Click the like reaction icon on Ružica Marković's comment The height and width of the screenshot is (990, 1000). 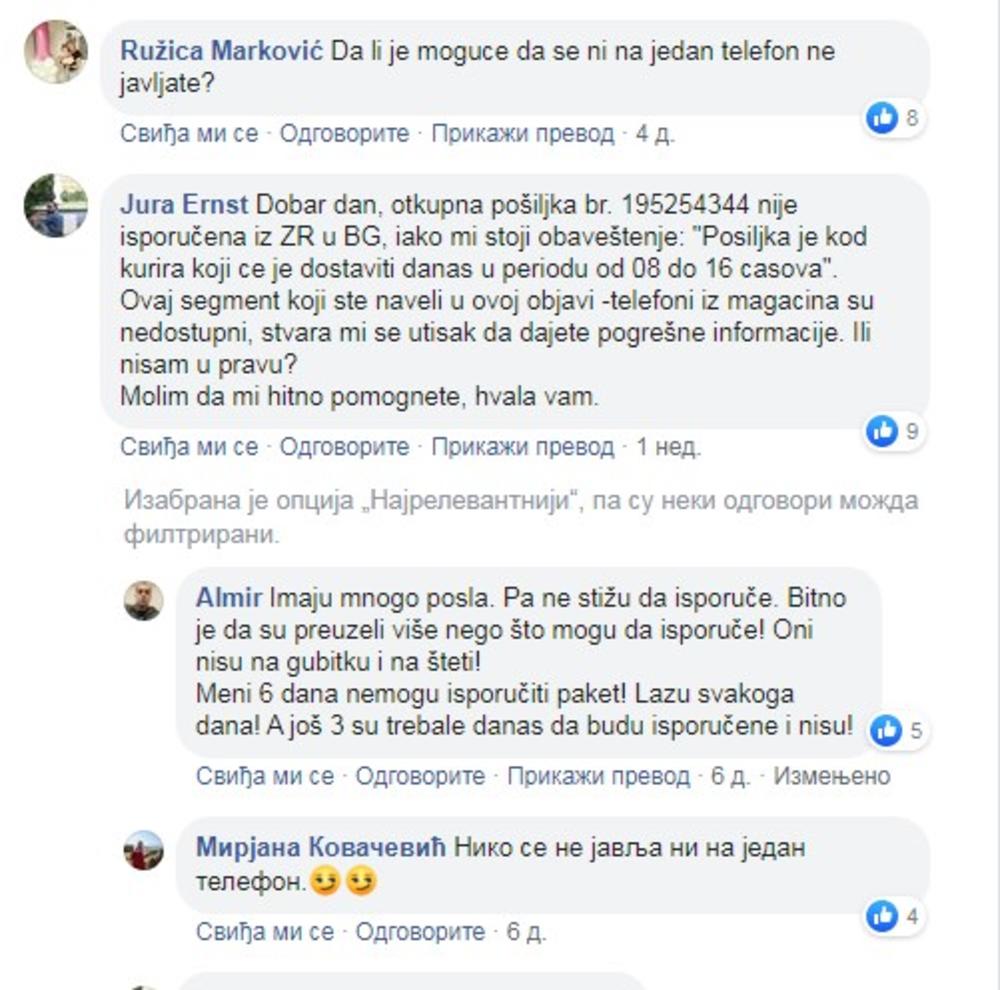(883, 118)
